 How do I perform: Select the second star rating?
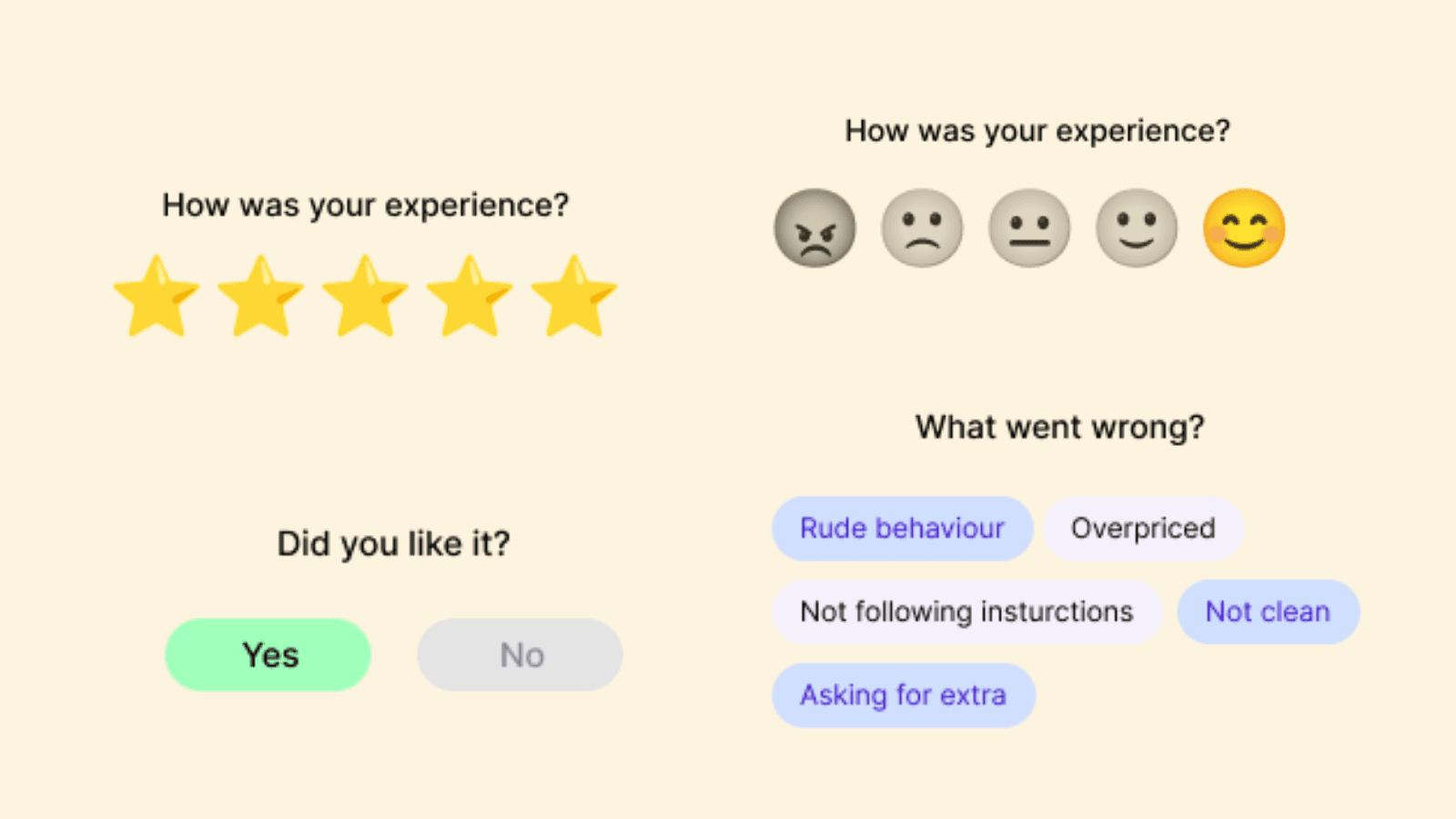tap(261, 298)
